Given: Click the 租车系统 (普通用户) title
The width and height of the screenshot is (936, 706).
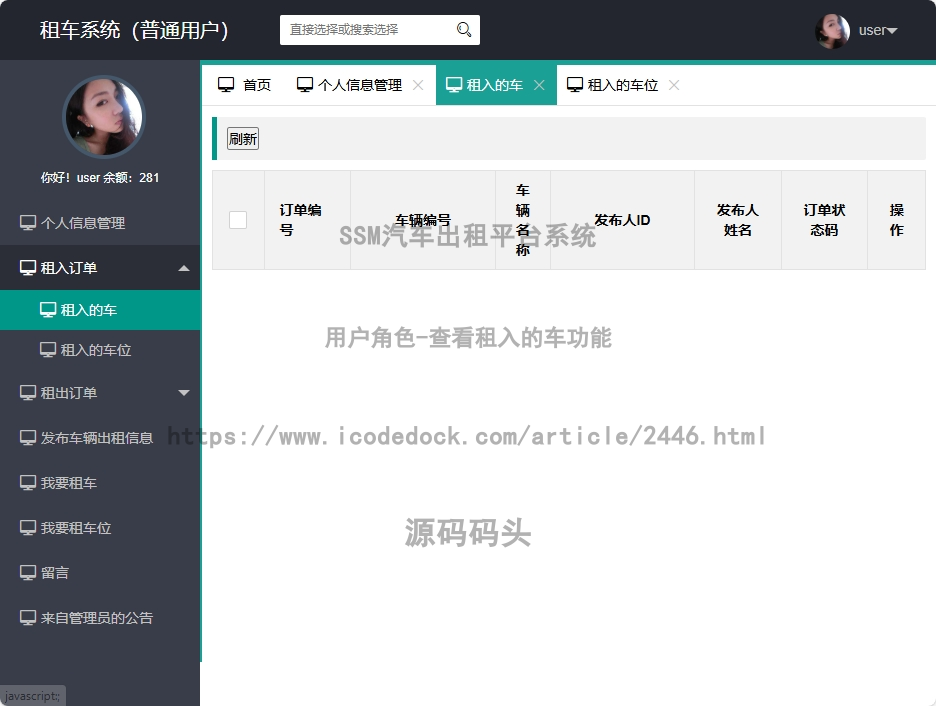Looking at the screenshot, I should [x=134, y=30].
